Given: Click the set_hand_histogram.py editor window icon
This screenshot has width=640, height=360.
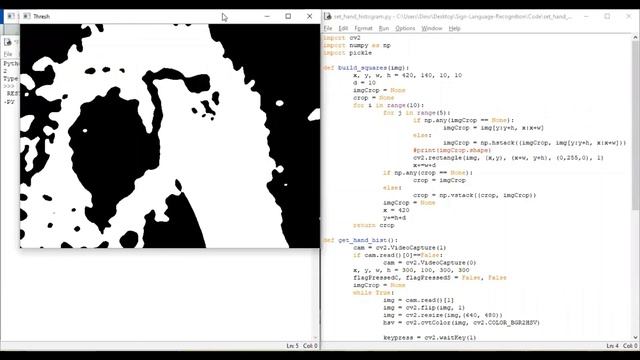Looking at the screenshot, I should tap(328, 16).
